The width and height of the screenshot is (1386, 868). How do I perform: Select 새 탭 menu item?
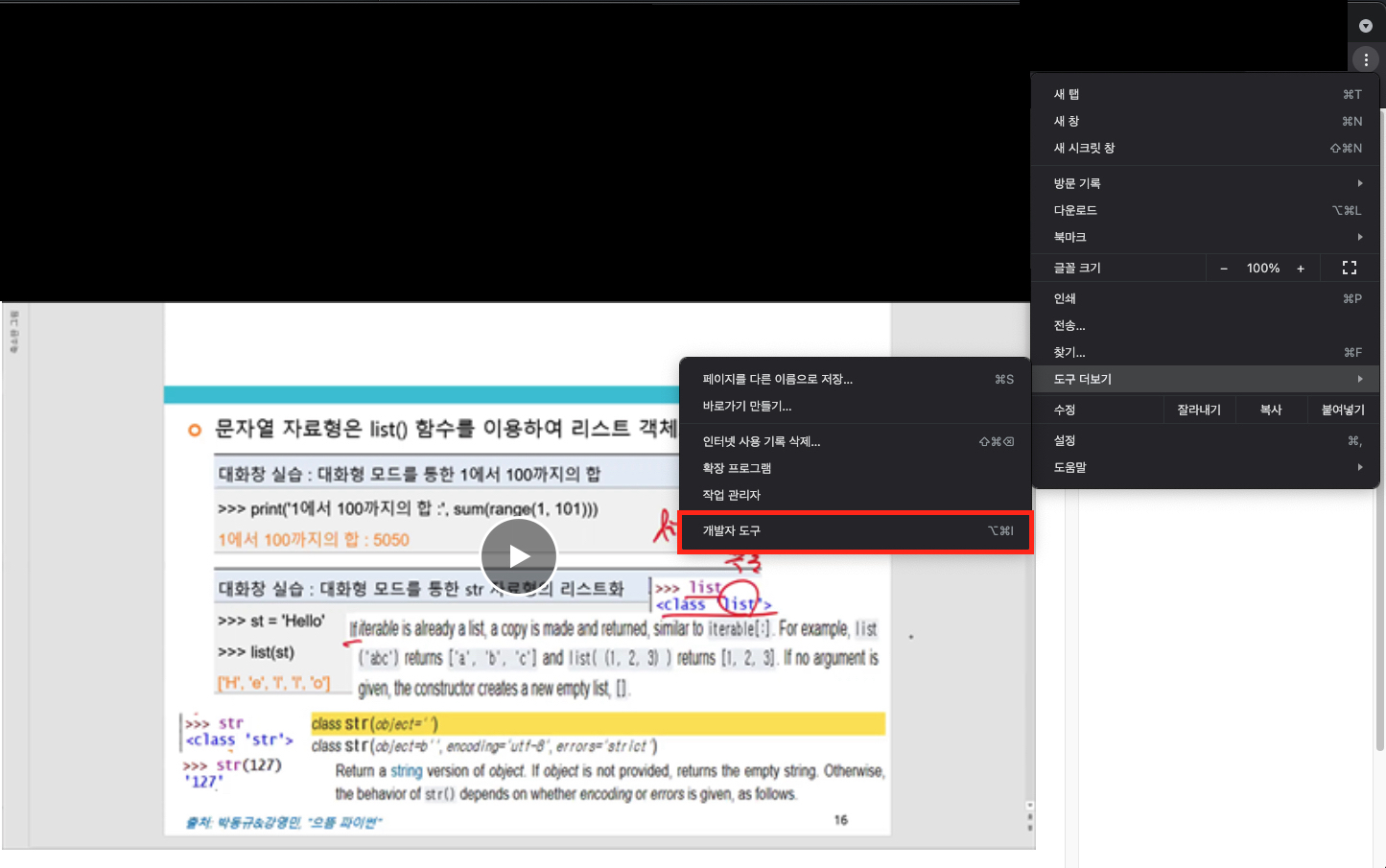tap(1206, 94)
